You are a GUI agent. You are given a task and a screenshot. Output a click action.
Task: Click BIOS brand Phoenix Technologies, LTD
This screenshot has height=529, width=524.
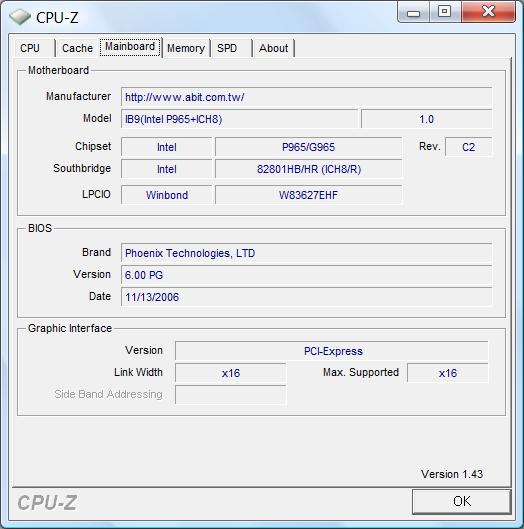pos(306,253)
